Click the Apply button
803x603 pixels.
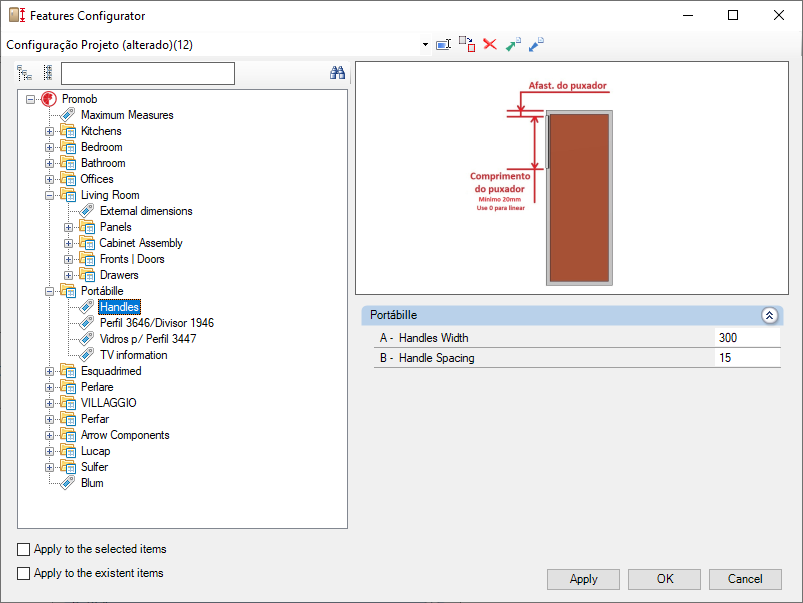pos(583,579)
